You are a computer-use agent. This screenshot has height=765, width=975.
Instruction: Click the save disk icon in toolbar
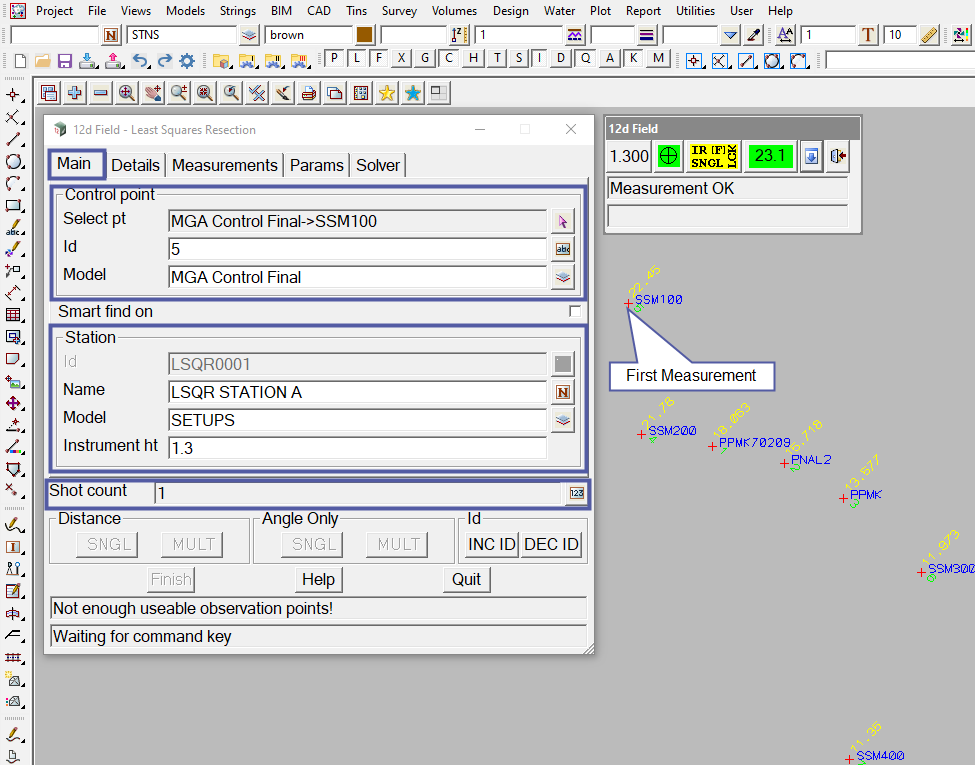pos(65,61)
